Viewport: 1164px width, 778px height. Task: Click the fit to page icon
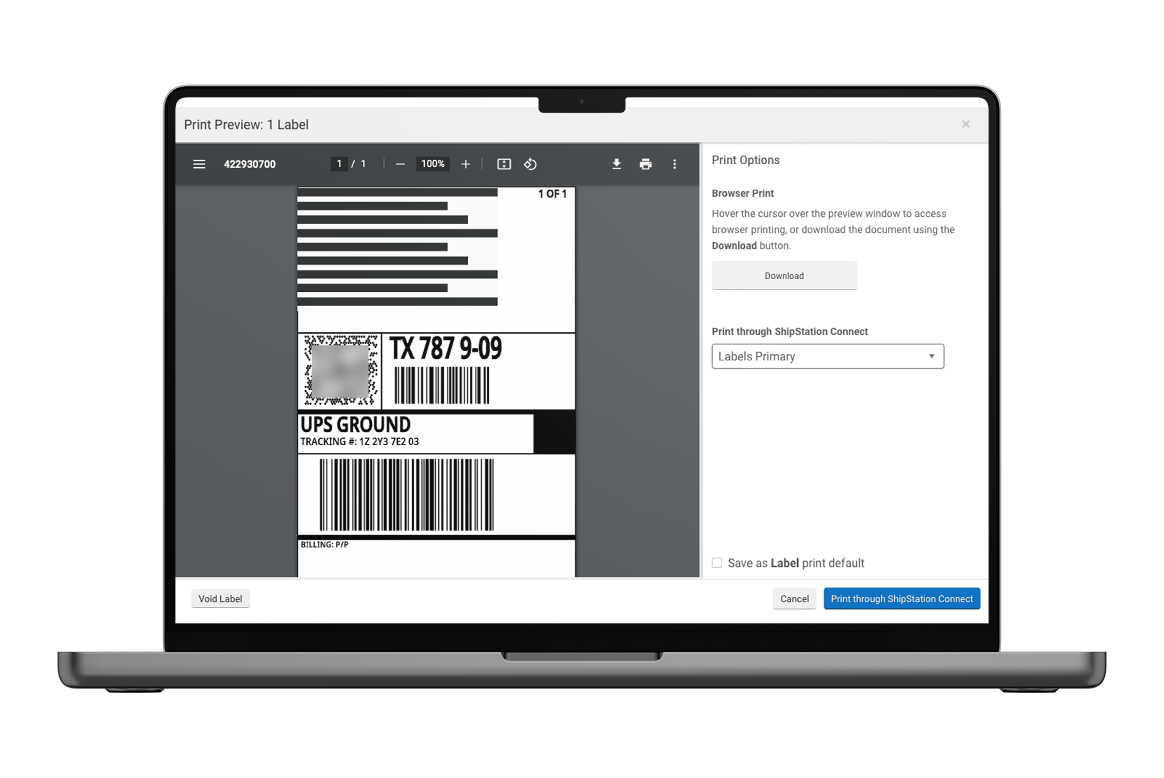tap(504, 164)
